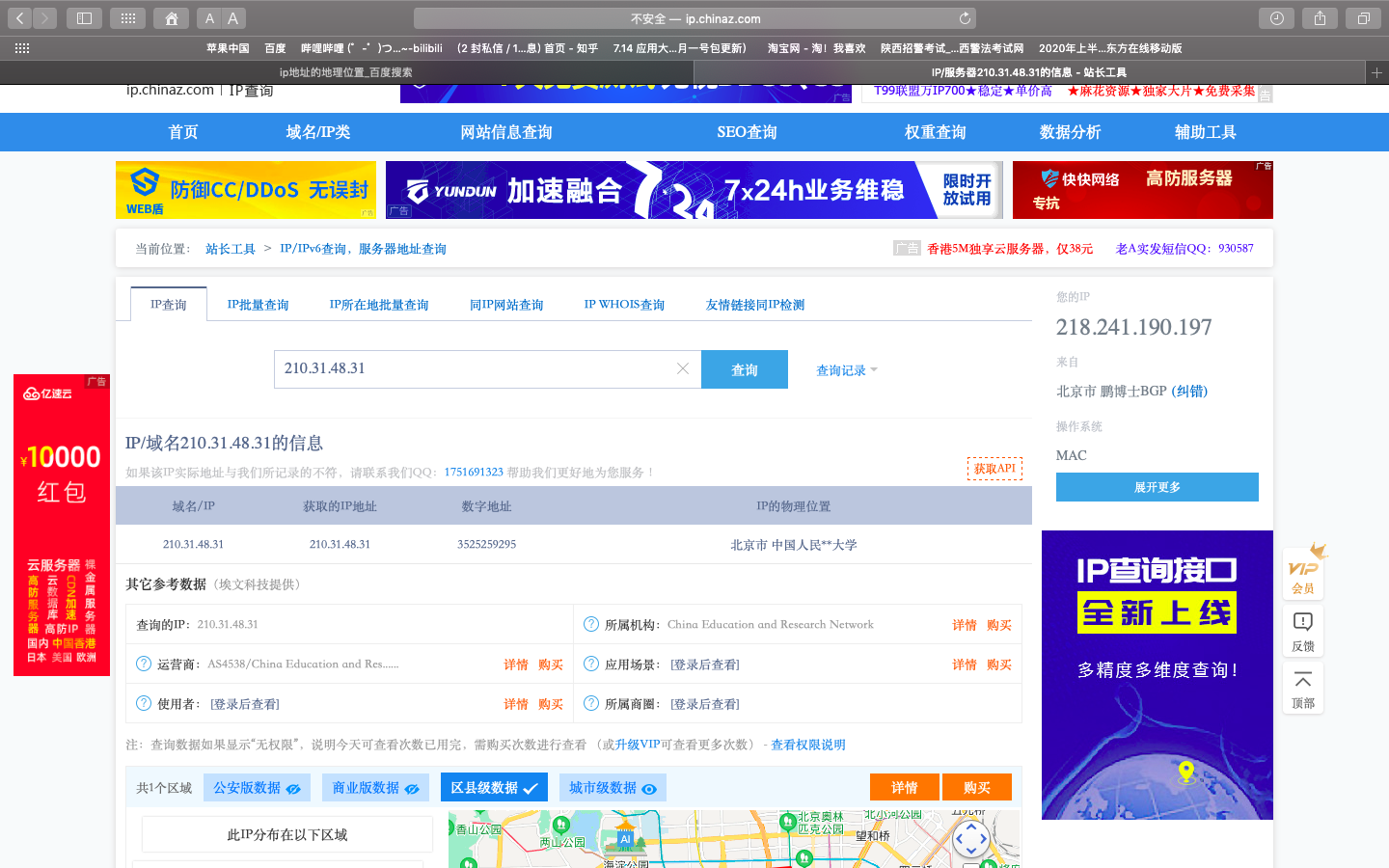This screenshot has width=1389, height=868.
Task: Open the 百度 bookmark in favorites bar
Action: [275, 48]
